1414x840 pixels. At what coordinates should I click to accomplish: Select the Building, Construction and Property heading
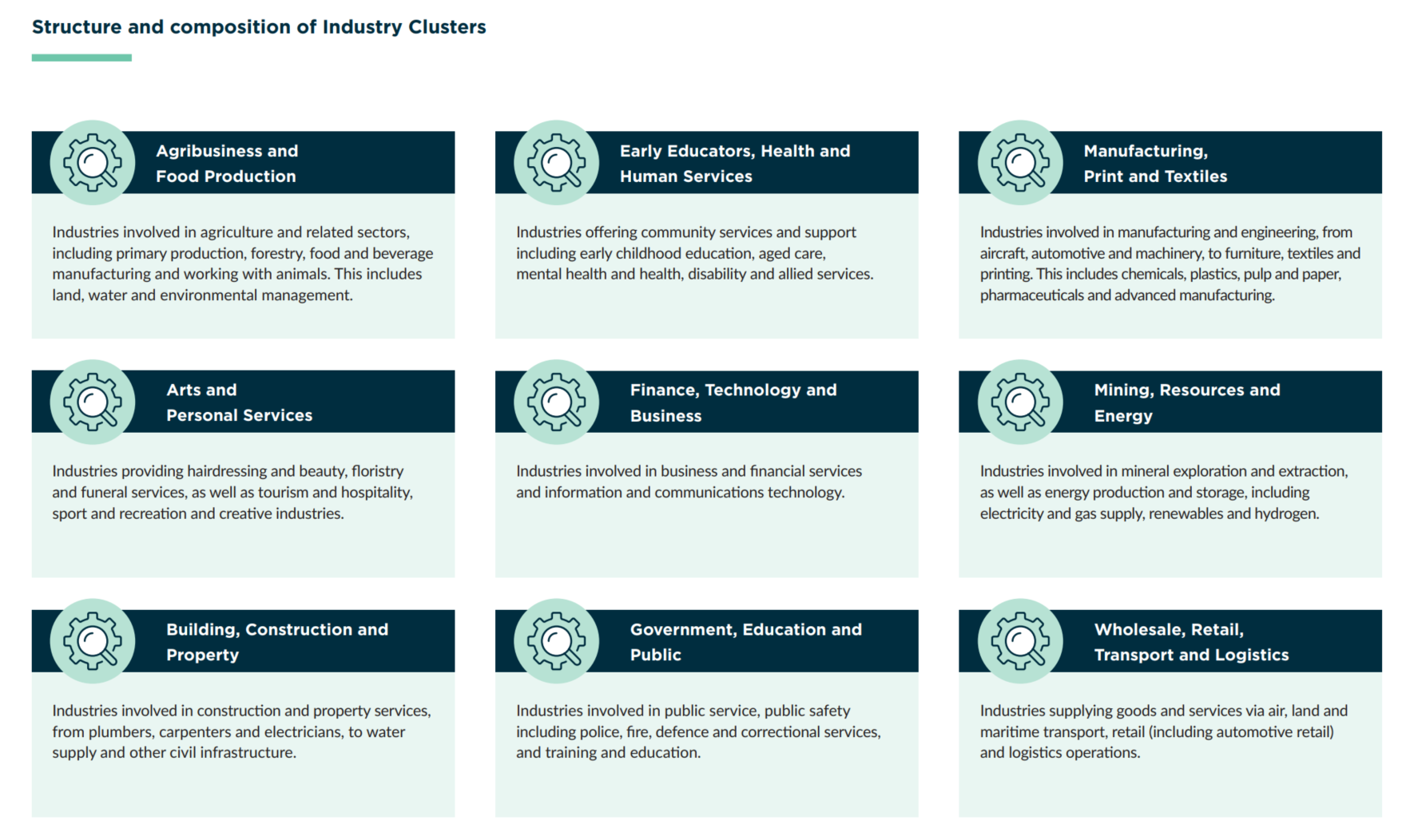tap(276, 642)
